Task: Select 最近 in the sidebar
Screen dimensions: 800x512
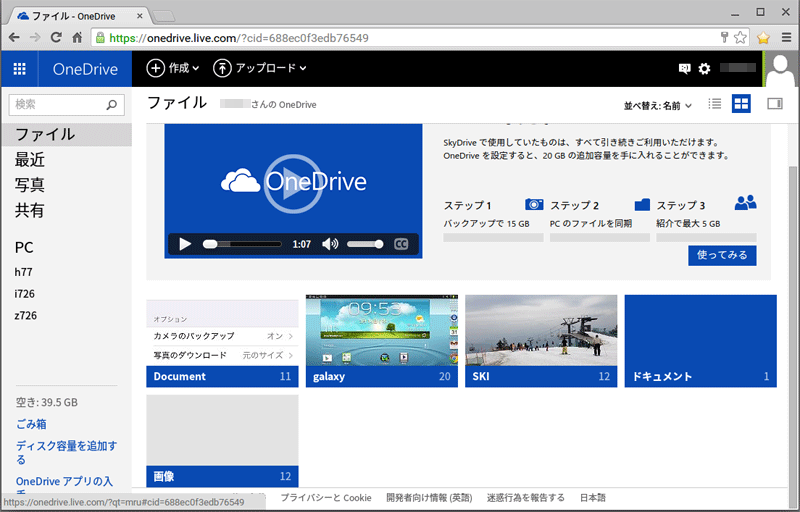Action: (x=30, y=160)
